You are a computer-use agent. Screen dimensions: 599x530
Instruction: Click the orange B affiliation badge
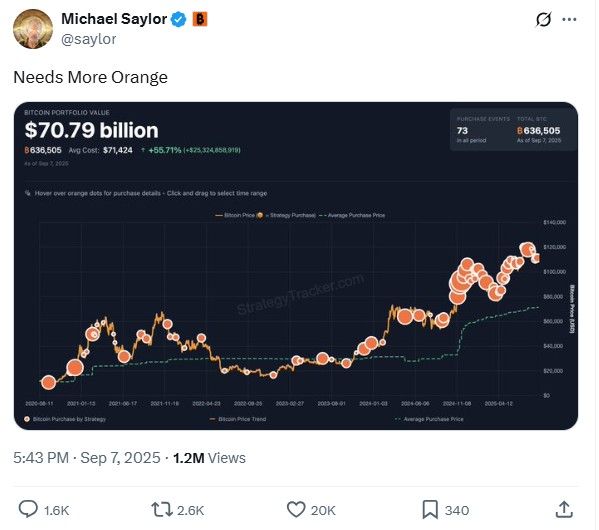pyautogui.click(x=199, y=19)
